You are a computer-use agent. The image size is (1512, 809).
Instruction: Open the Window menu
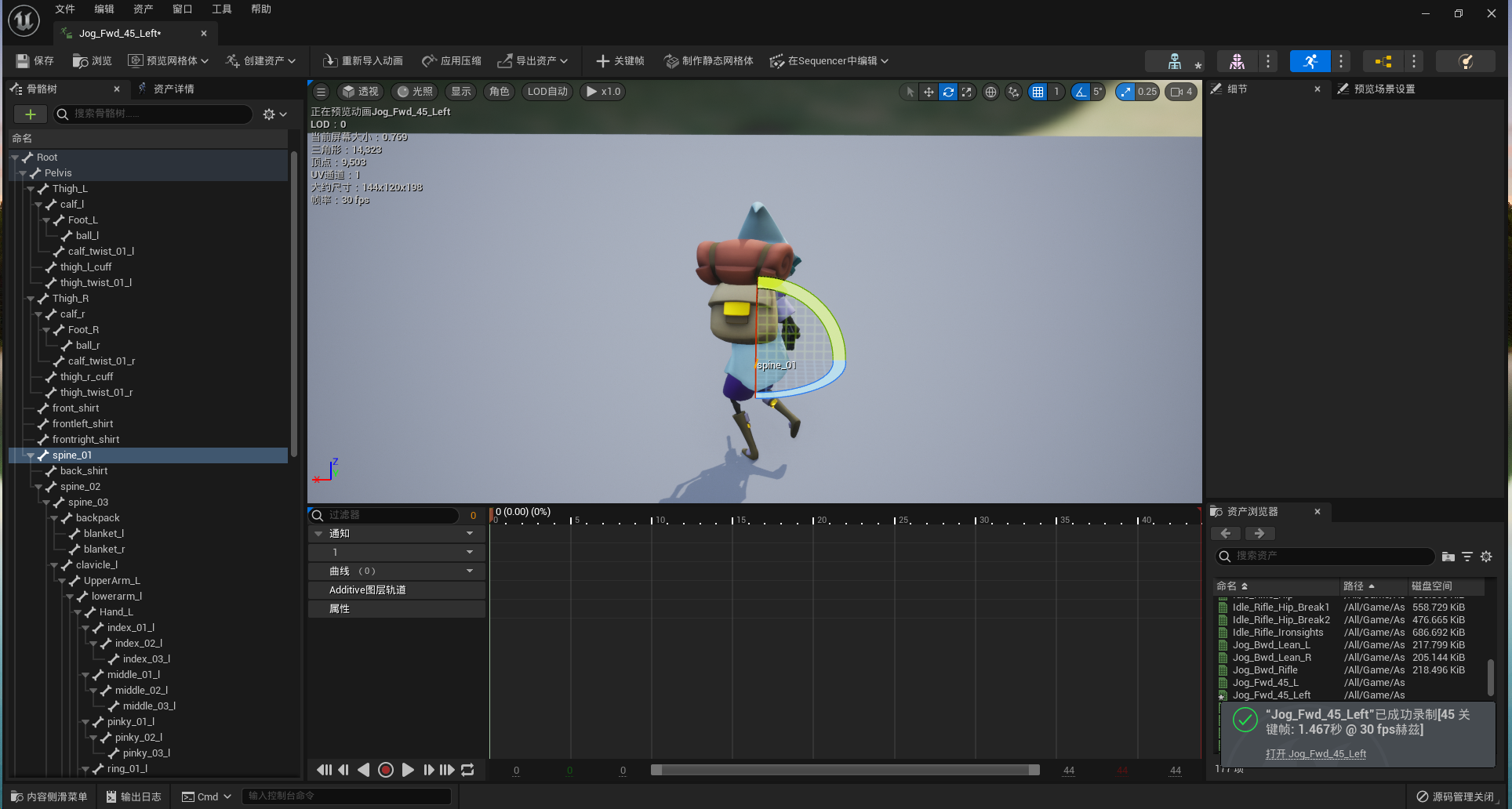(x=183, y=9)
